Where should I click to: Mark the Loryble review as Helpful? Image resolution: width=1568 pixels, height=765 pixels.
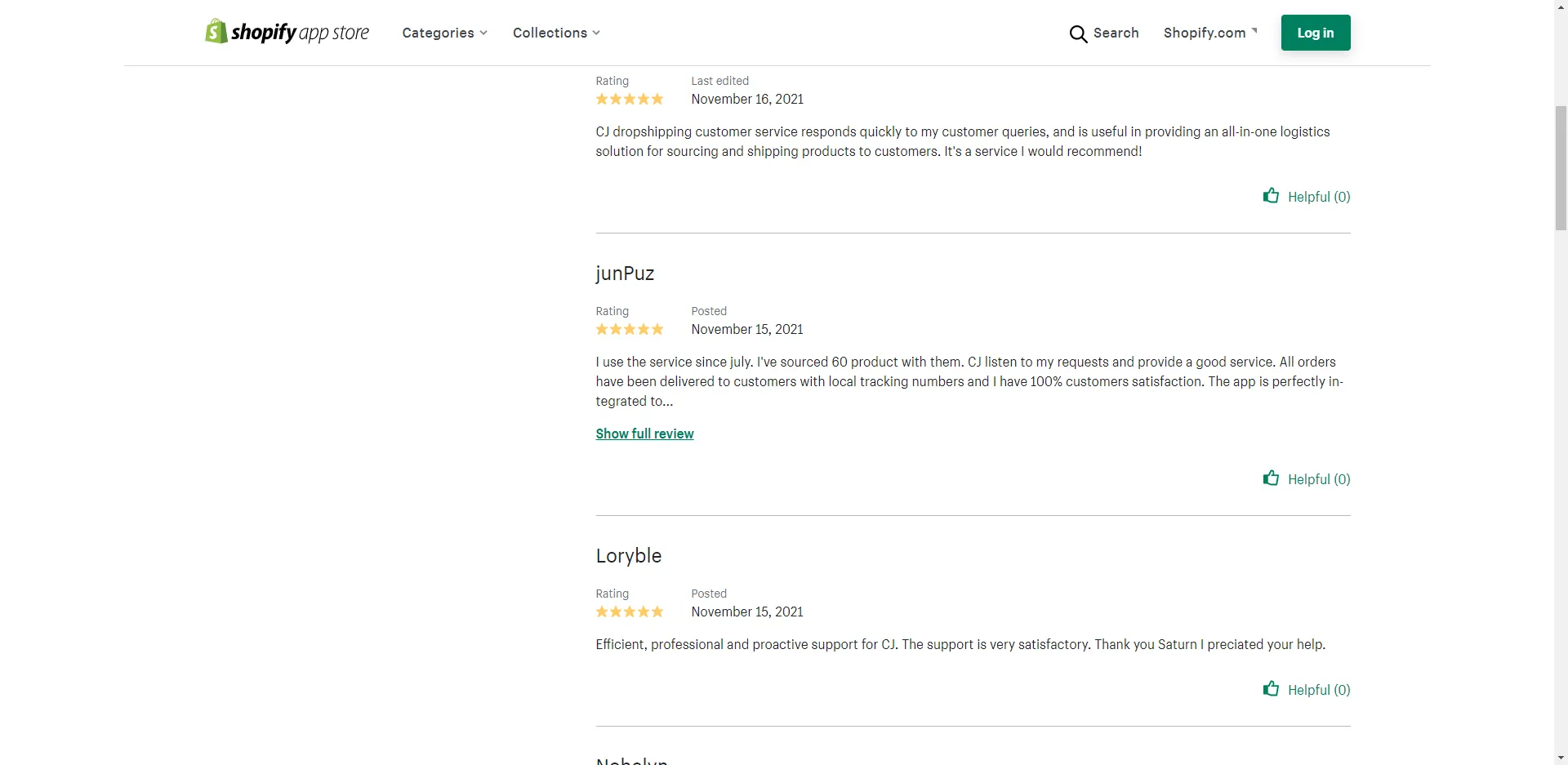click(x=1318, y=690)
